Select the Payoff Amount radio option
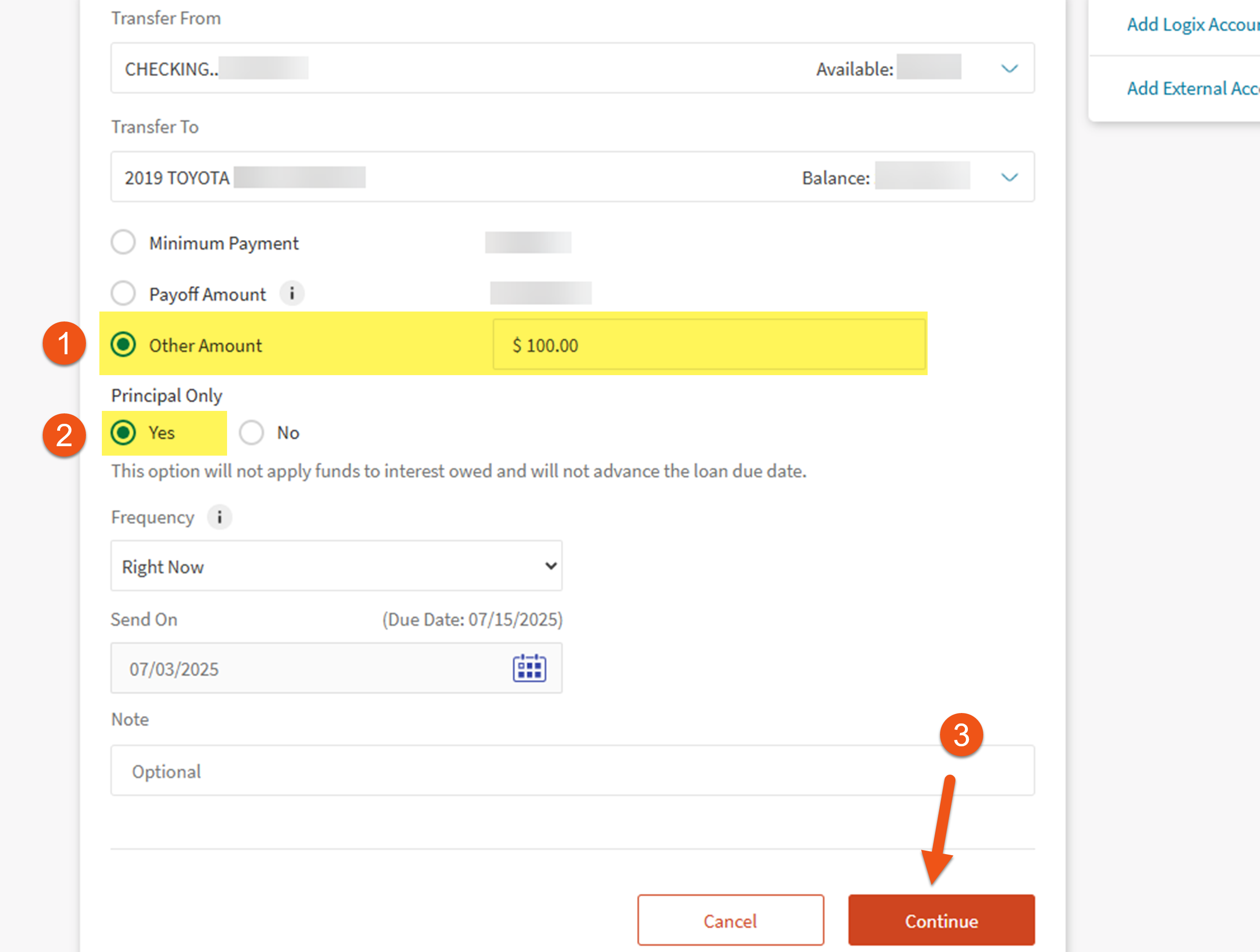Screen dimensions: 1260x952 point(123,294)
